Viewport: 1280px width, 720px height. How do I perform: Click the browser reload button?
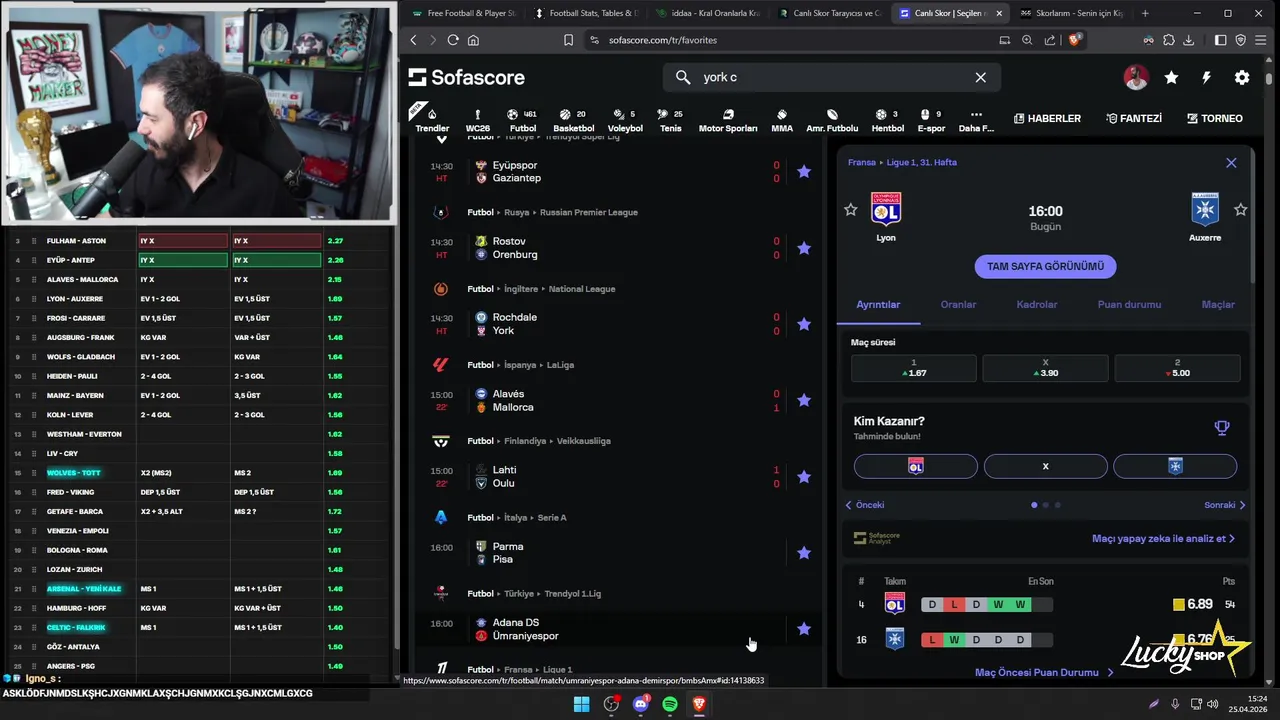(x=453, y=40)
